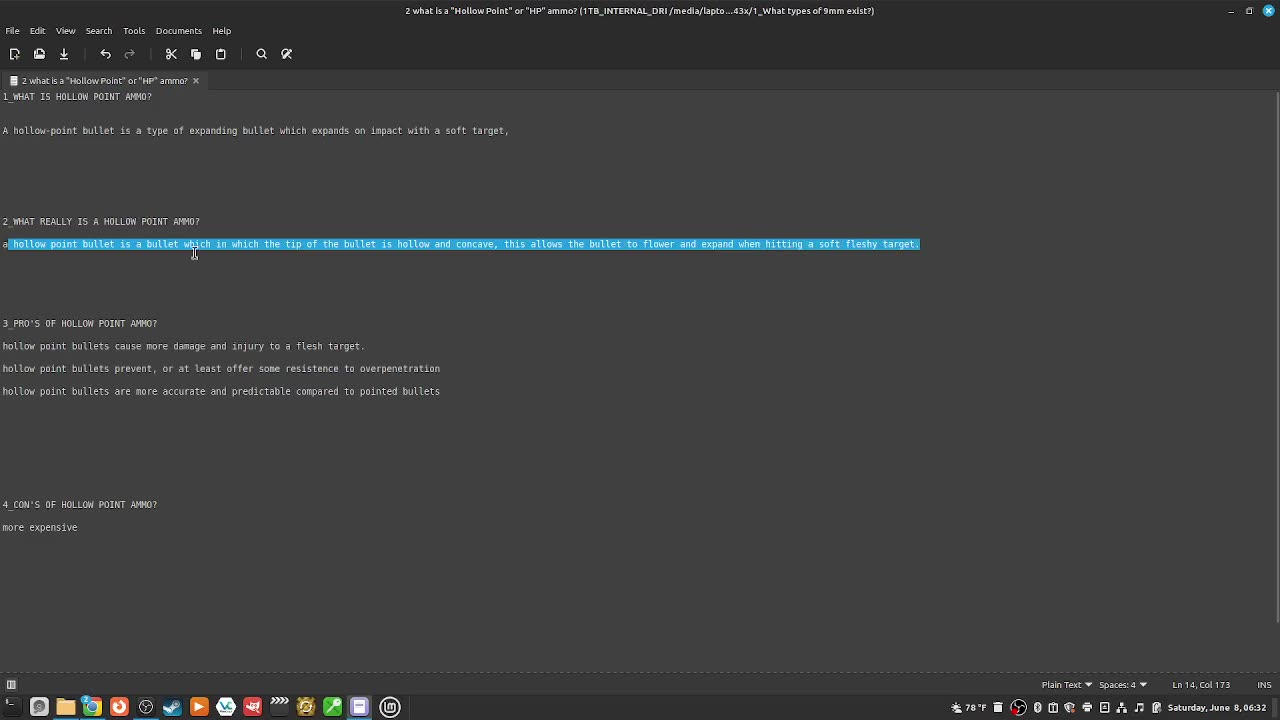The image size is (1280, 720).
Task: Open the Plain Text language dropdown
Action: click(x=1066, y=685)
